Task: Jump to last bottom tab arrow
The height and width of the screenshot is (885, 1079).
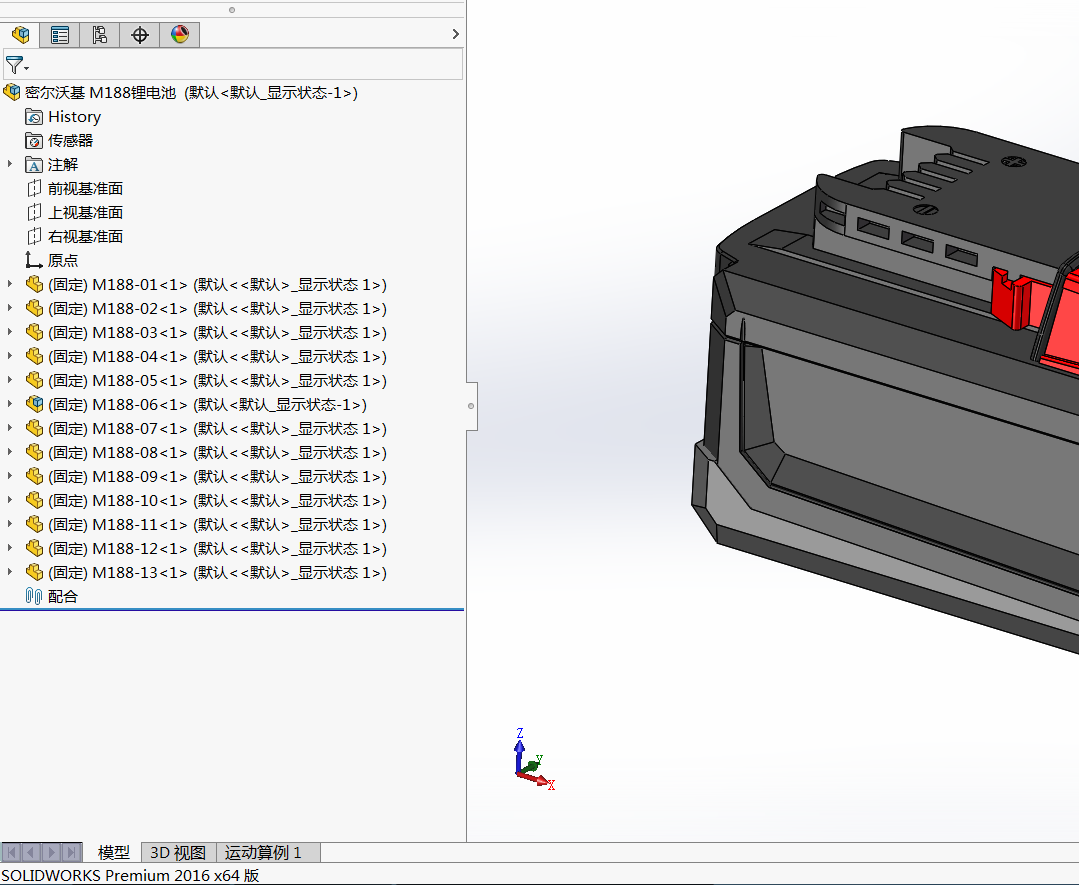Action: (x=72, y=853)
